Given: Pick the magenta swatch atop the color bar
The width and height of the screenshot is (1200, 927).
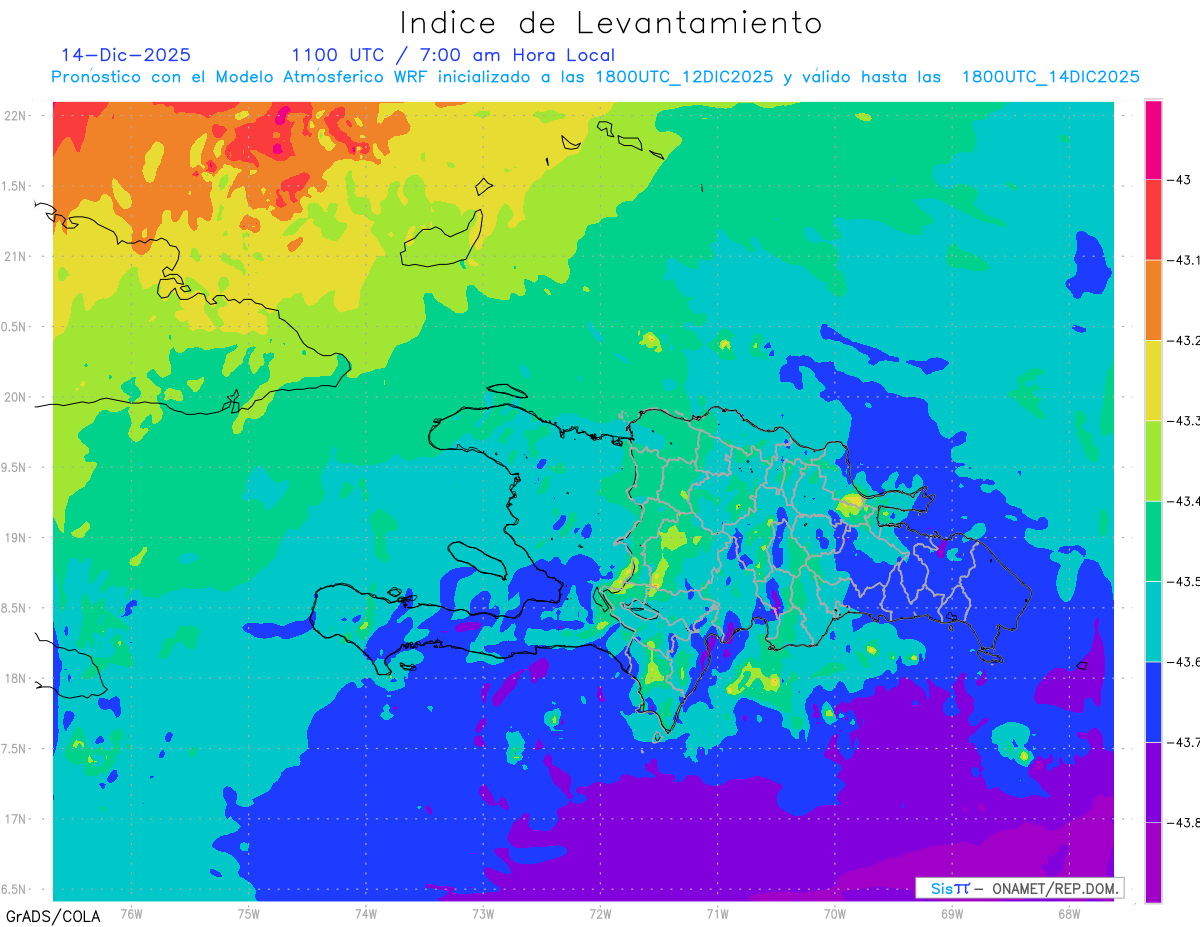Looking at the screenshot, I should click(x=1153, y=140).
